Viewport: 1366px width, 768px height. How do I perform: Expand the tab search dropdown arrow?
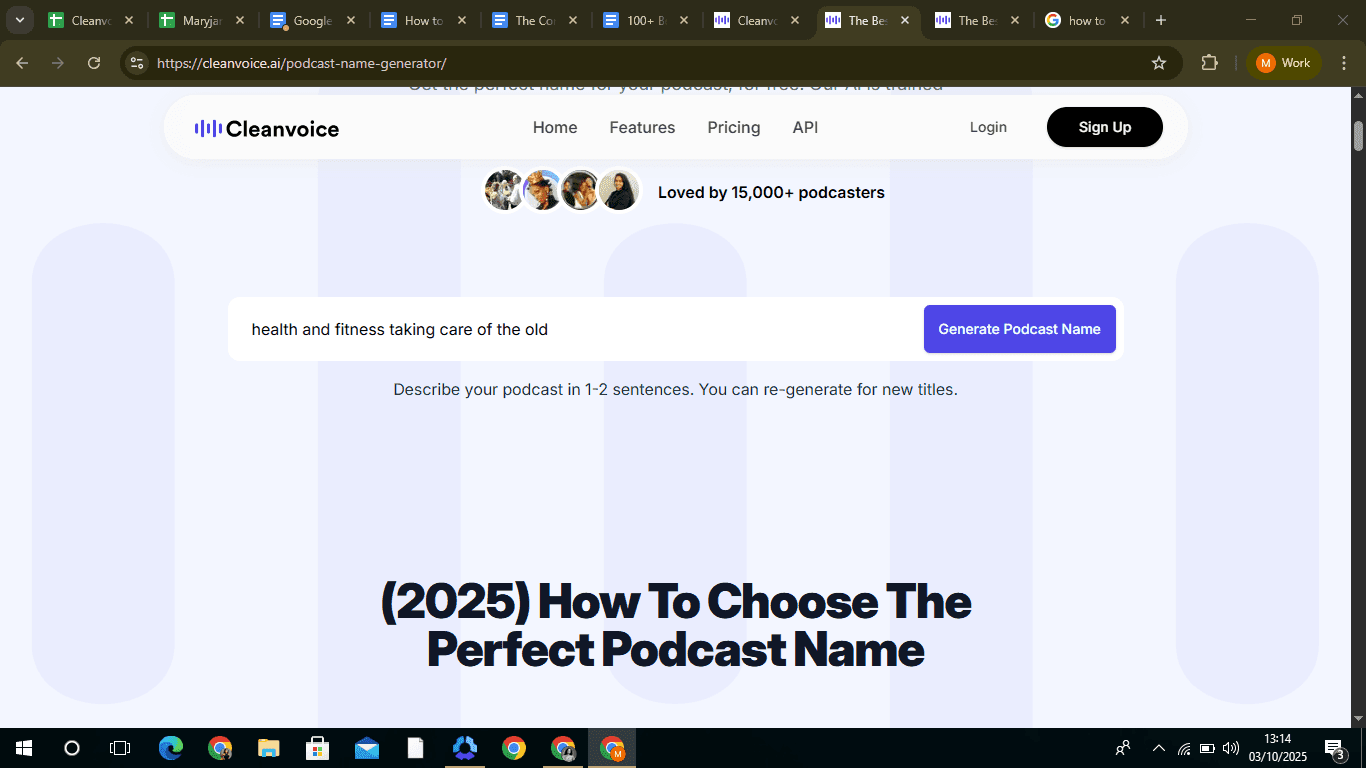coord(19,20)
